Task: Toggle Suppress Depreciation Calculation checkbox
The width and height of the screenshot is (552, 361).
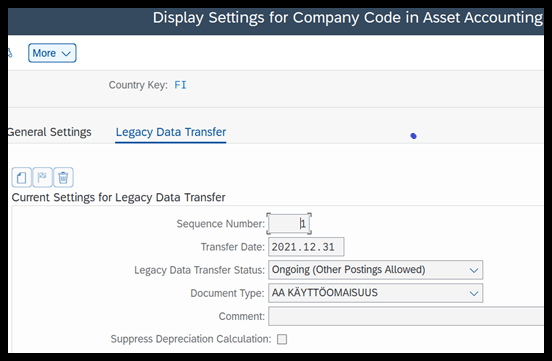Action: (282, 339)
